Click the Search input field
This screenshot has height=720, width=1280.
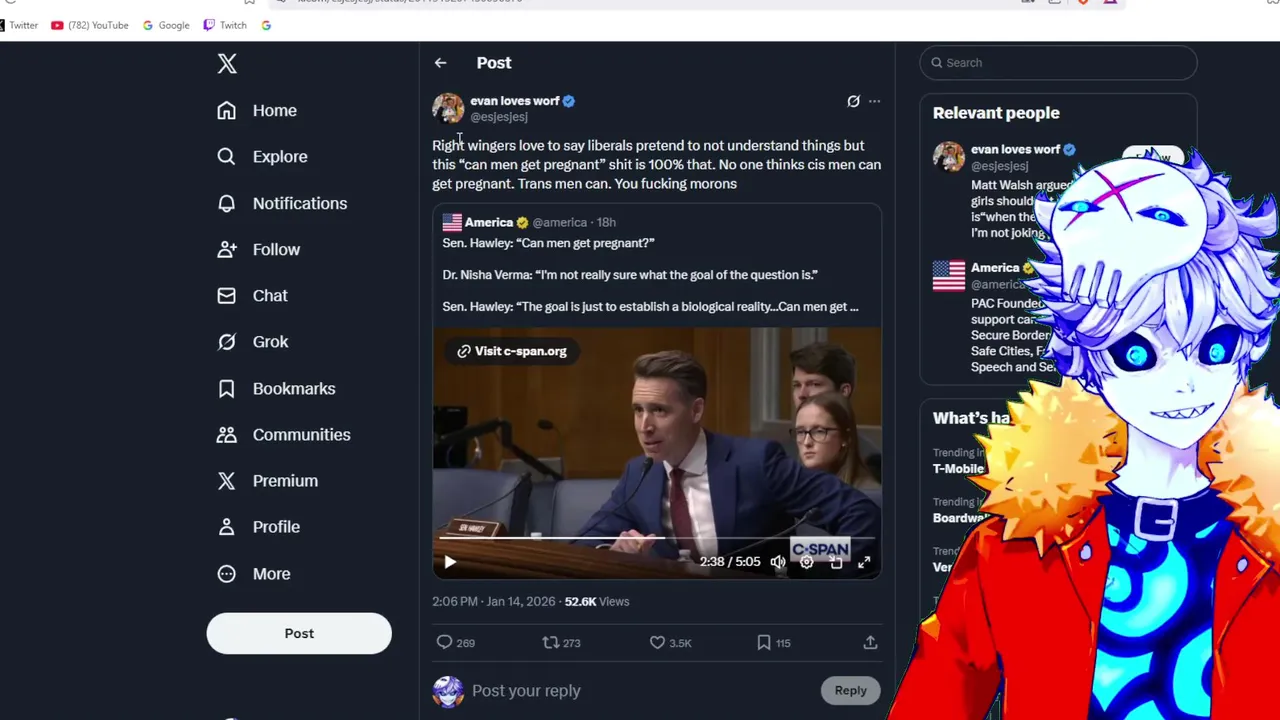point(1058,62)
